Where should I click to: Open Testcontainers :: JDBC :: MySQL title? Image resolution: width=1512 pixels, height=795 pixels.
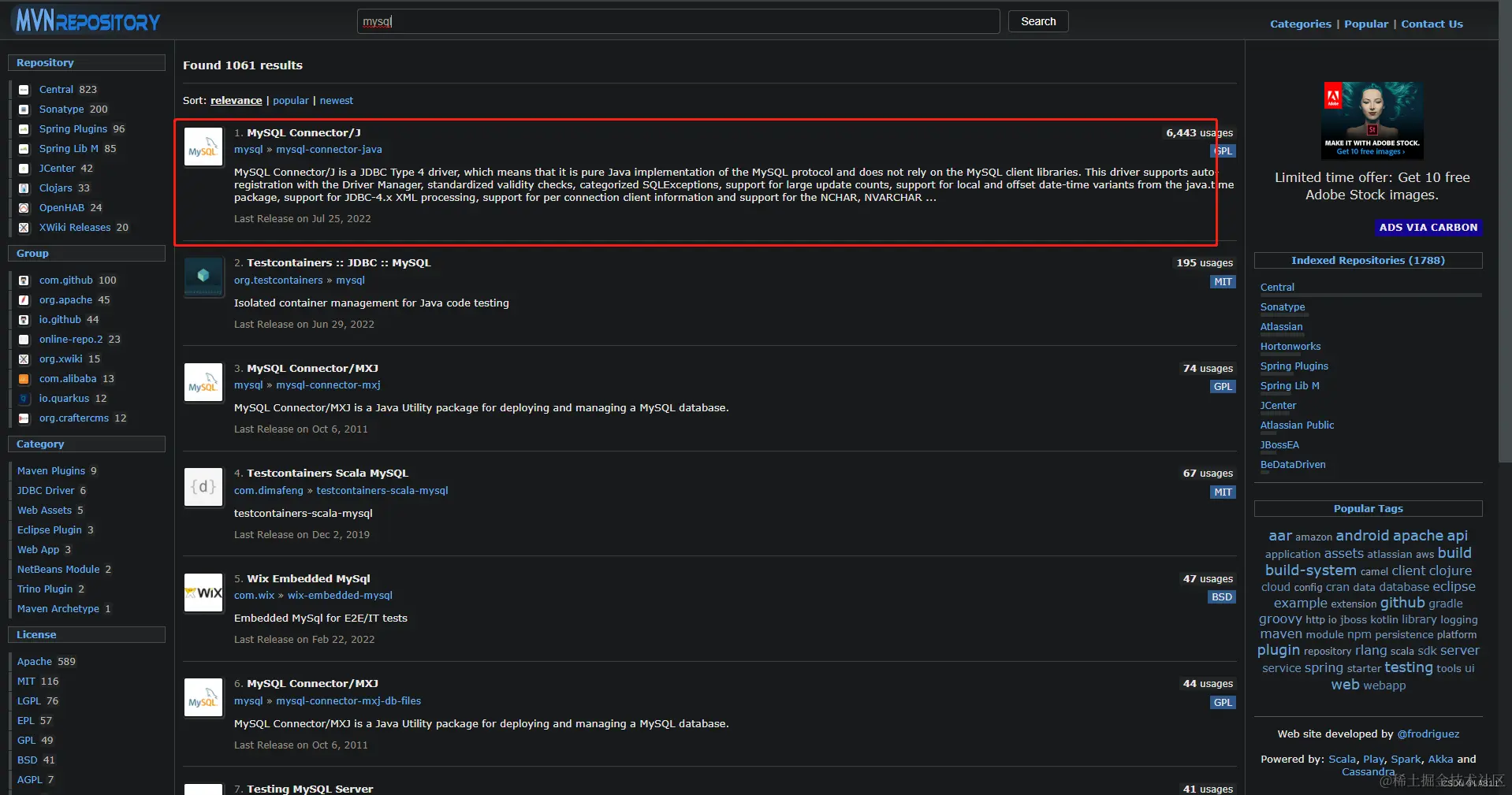339,263
